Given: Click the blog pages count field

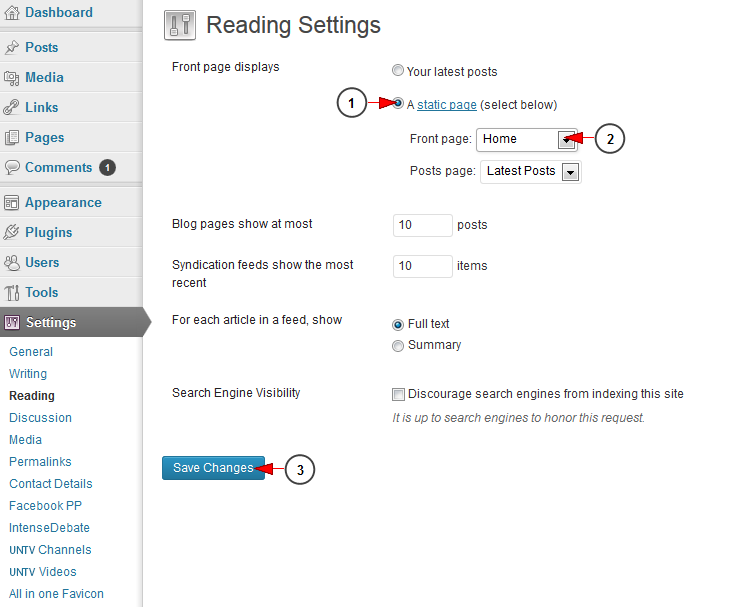Looking at the screenshot, I should click(x=422, y=225).
